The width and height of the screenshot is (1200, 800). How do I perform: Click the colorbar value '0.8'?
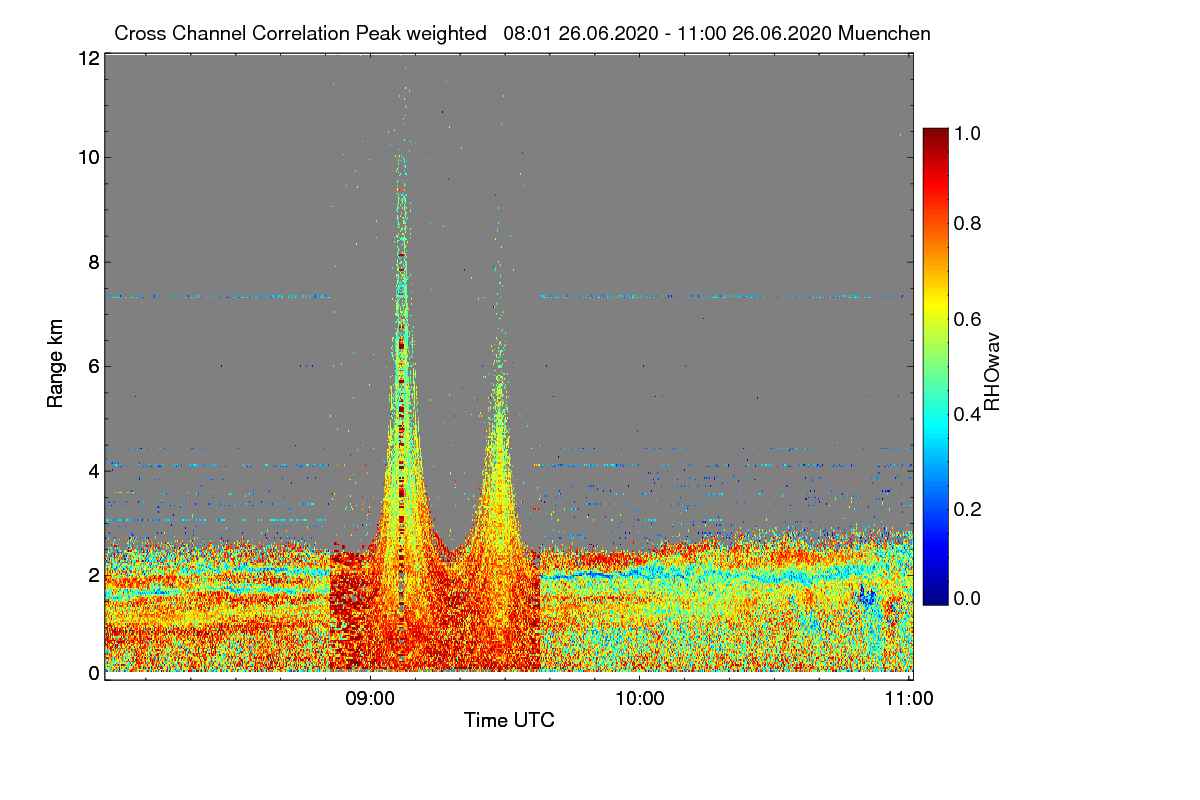pyautogui.click(x=968, y=223)
